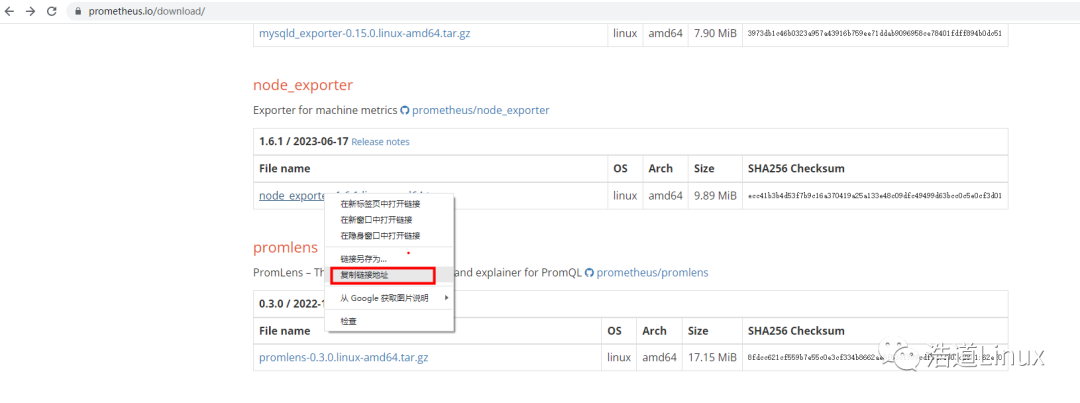Click the padlock site security icon
Image resolution: width=1080 pixels, height=403 pixels.
coord(77,12)
